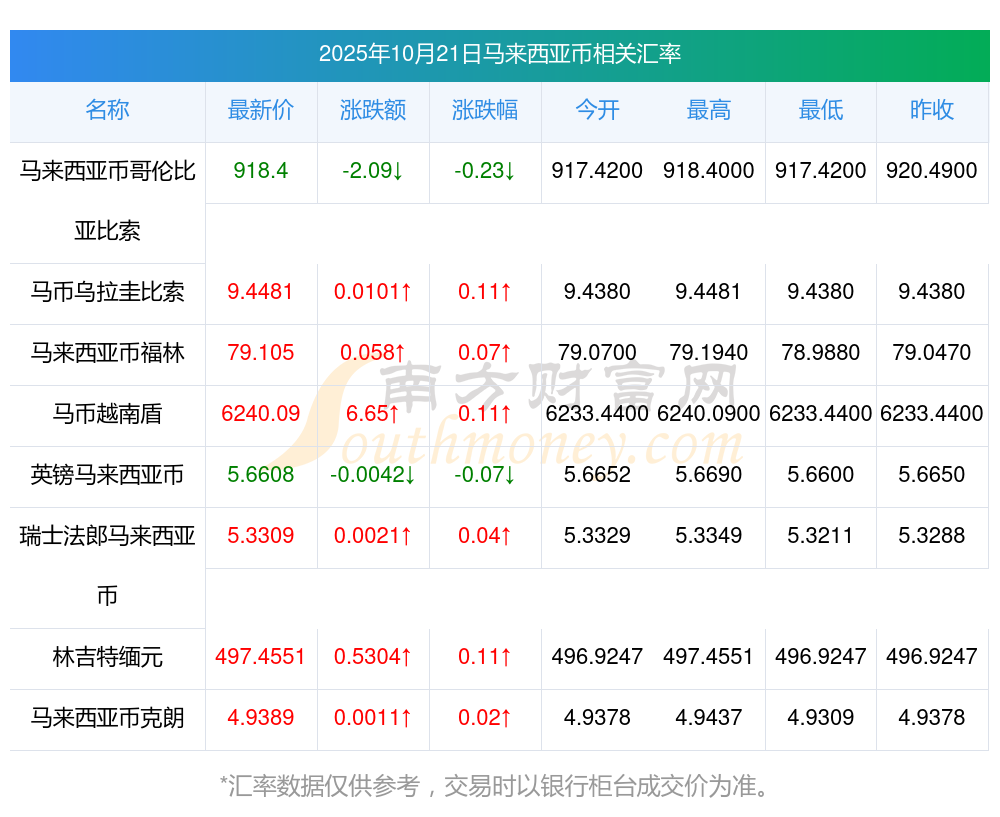Viewport: 1000px width, 817px height.
Task: Click the 920.4900 previous close value
Action: coord(932,171)
